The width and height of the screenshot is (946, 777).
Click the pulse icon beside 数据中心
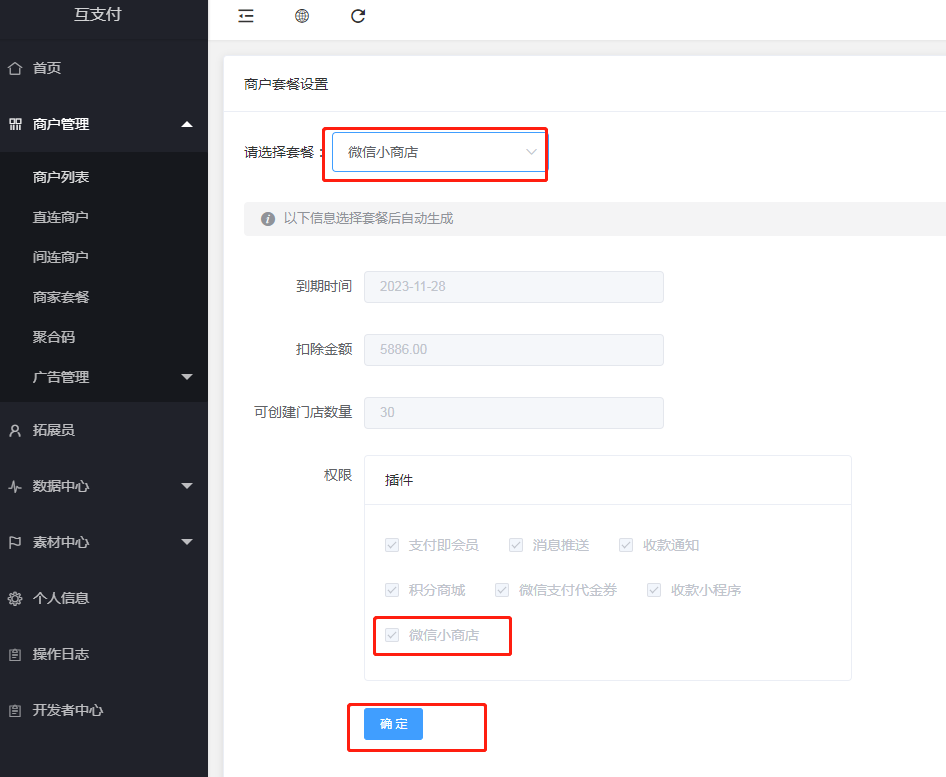[x=15, y=486]
